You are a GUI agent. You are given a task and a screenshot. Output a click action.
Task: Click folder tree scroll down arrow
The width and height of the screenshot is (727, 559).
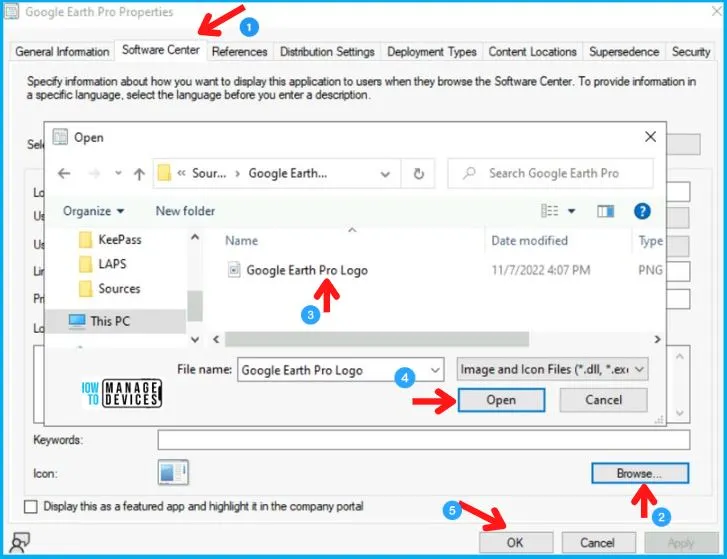(x=195, y=339)
